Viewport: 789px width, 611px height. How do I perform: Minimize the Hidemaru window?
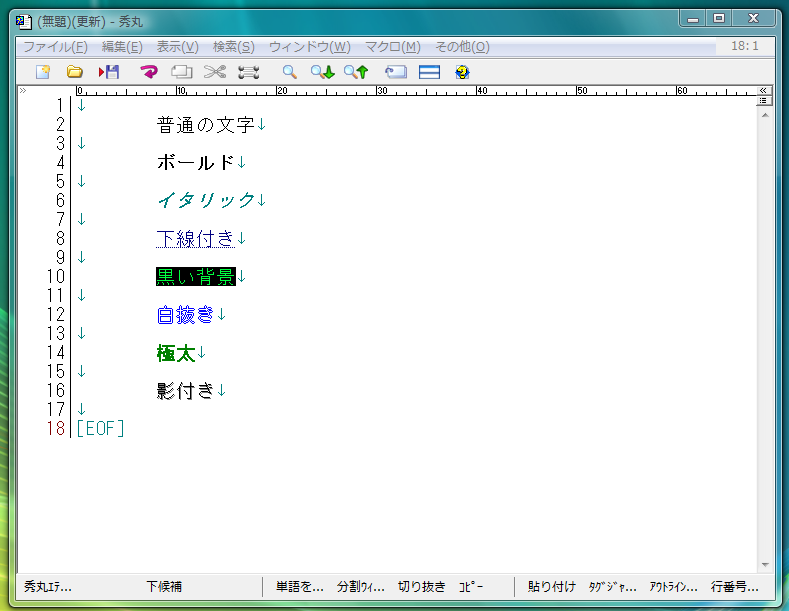point(693,19)
